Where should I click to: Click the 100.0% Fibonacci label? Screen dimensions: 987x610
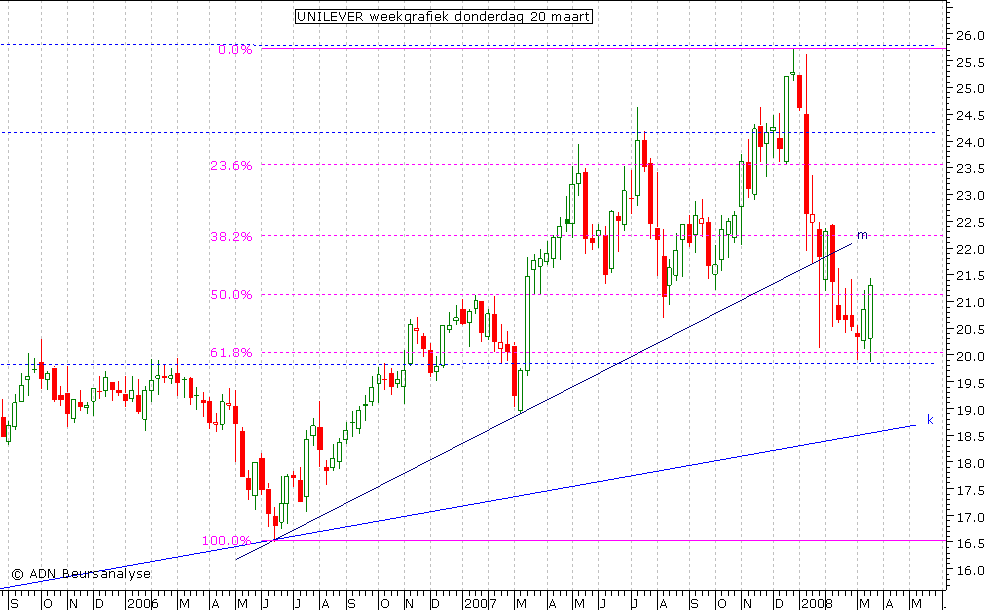(x=227, y=541)
